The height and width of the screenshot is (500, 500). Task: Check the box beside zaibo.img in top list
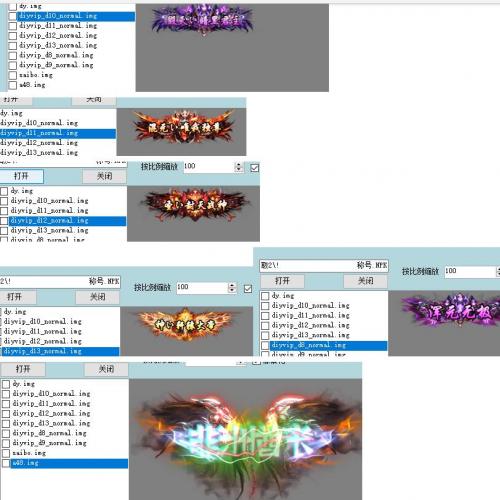12,75
